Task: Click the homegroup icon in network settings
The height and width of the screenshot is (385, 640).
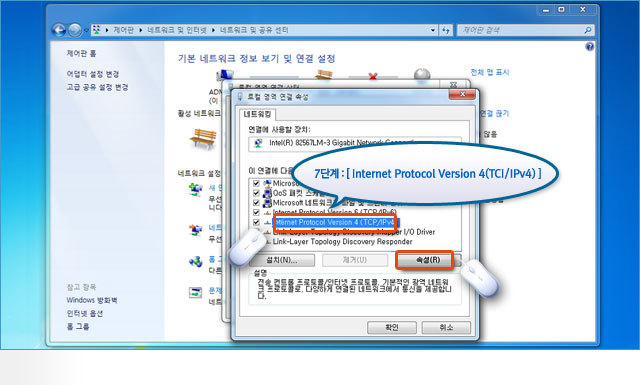Action: click(x=196, y=261)
